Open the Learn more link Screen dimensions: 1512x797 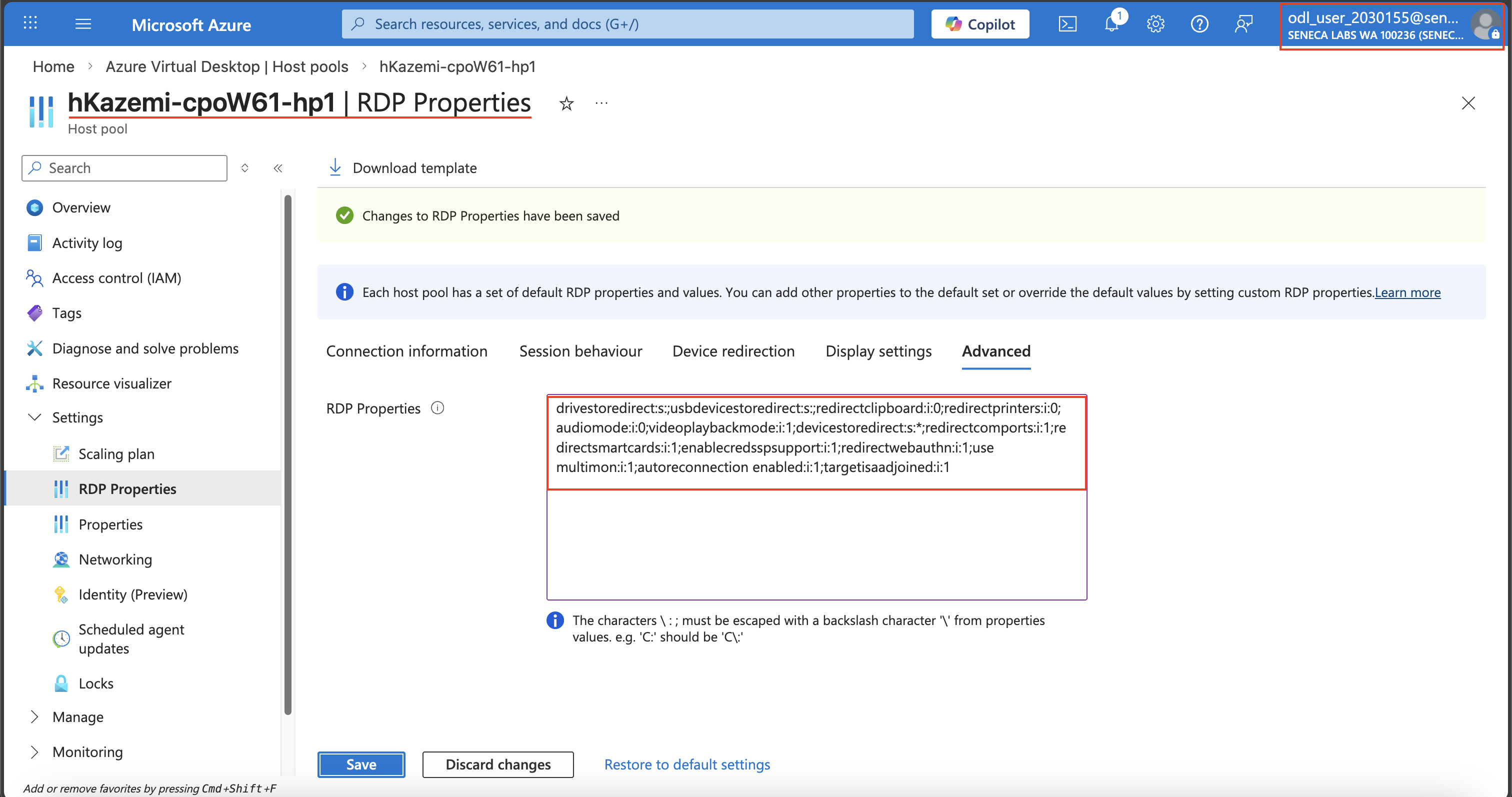pos(1407,292)
